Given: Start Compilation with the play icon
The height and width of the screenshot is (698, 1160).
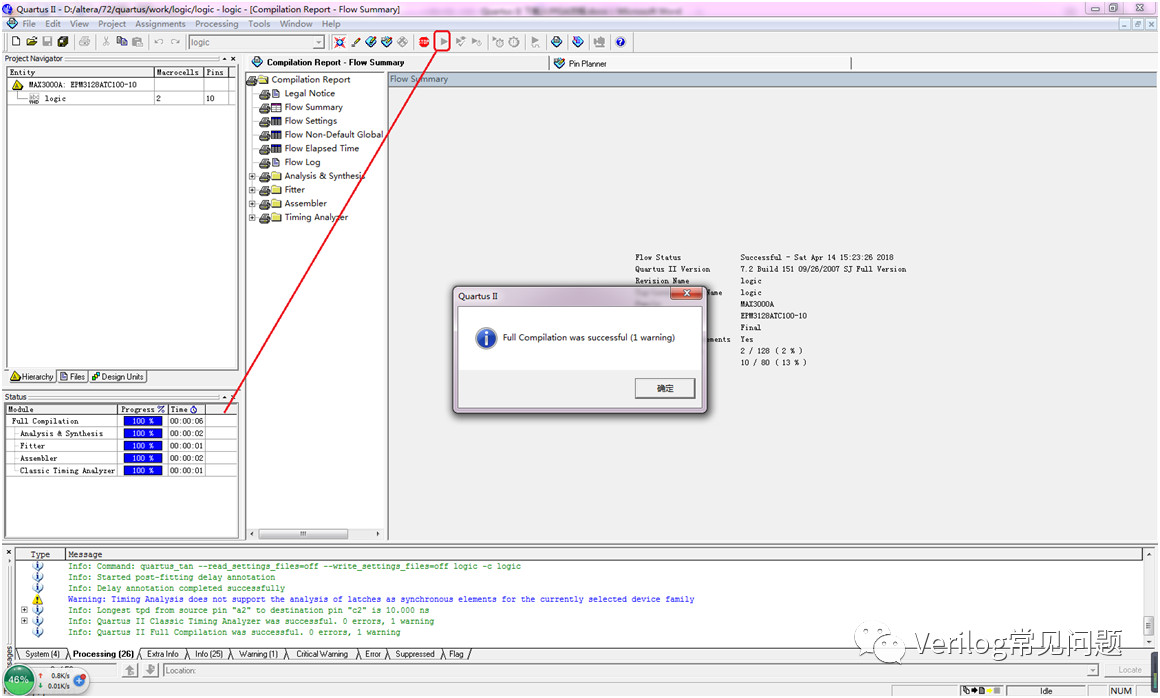Looking at the screenshot, I should click(x=442, y=42).
